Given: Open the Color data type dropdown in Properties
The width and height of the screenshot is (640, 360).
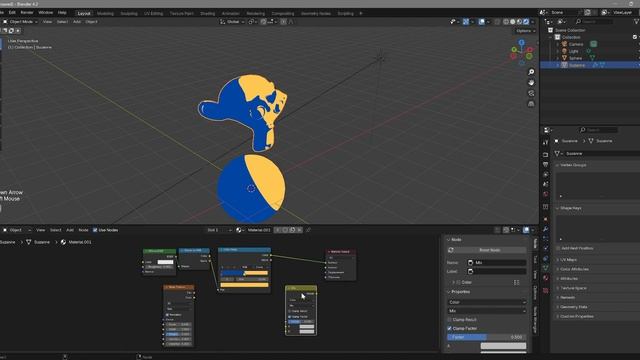Looking at the screenshot, I should click(x=487, y=302).
